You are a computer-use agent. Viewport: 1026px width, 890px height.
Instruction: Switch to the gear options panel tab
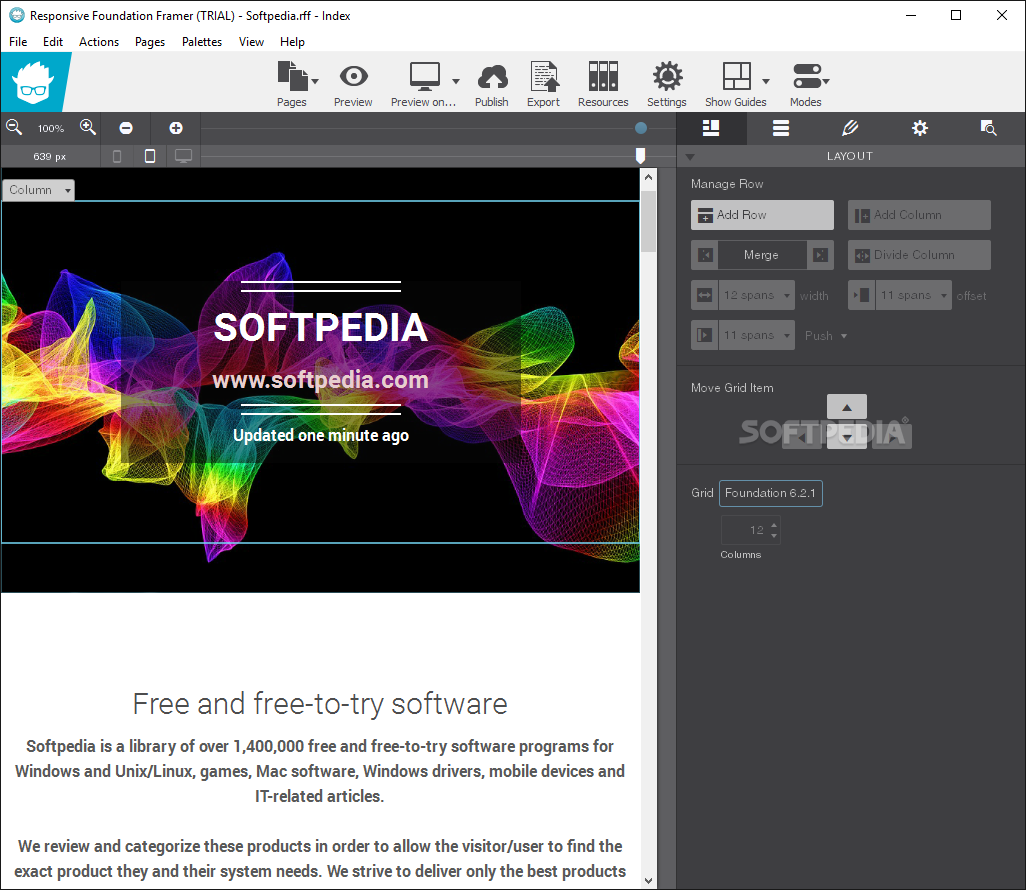tap(920, 128)
